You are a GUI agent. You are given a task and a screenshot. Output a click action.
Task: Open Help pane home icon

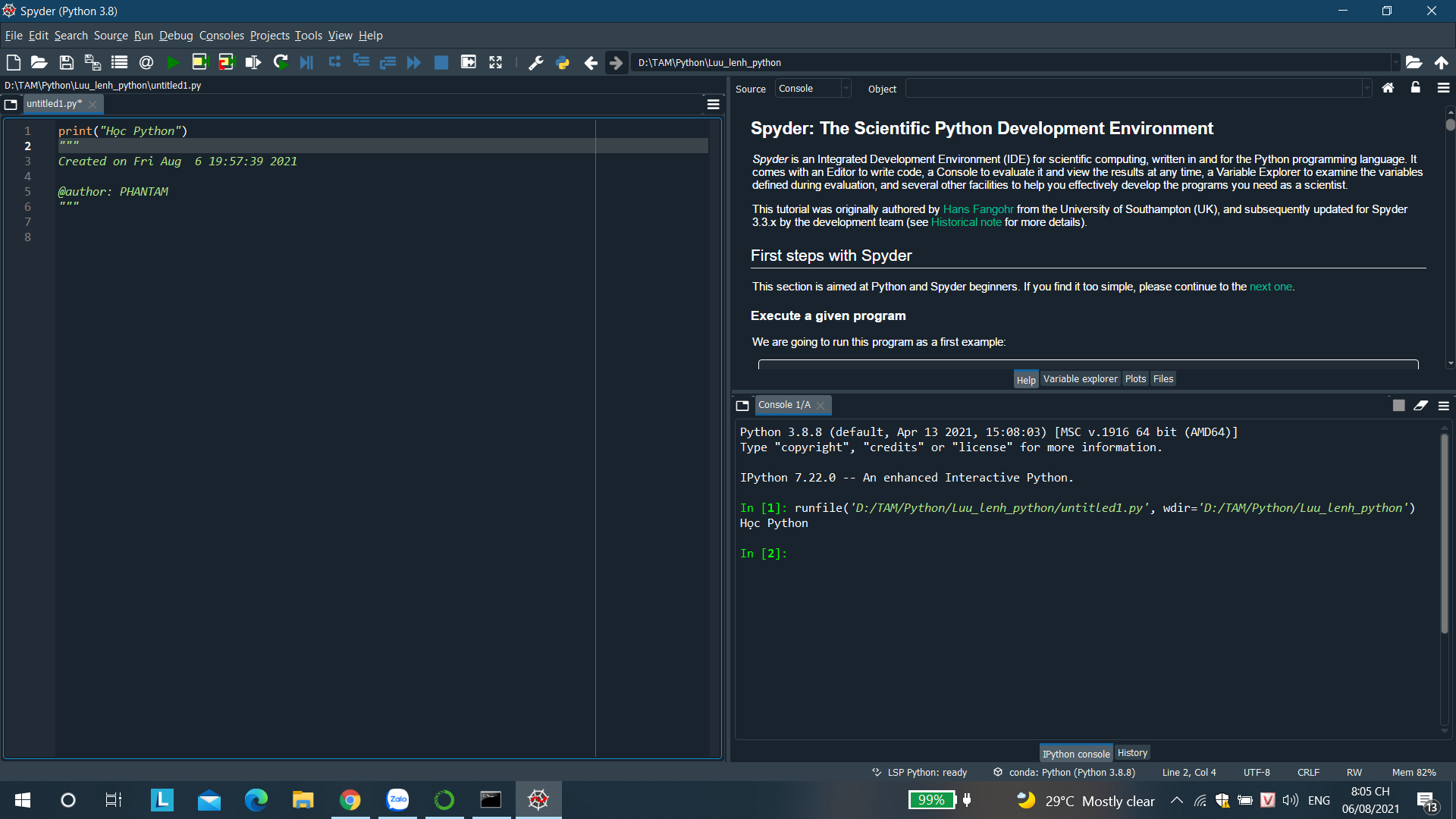pos(1388,88)
